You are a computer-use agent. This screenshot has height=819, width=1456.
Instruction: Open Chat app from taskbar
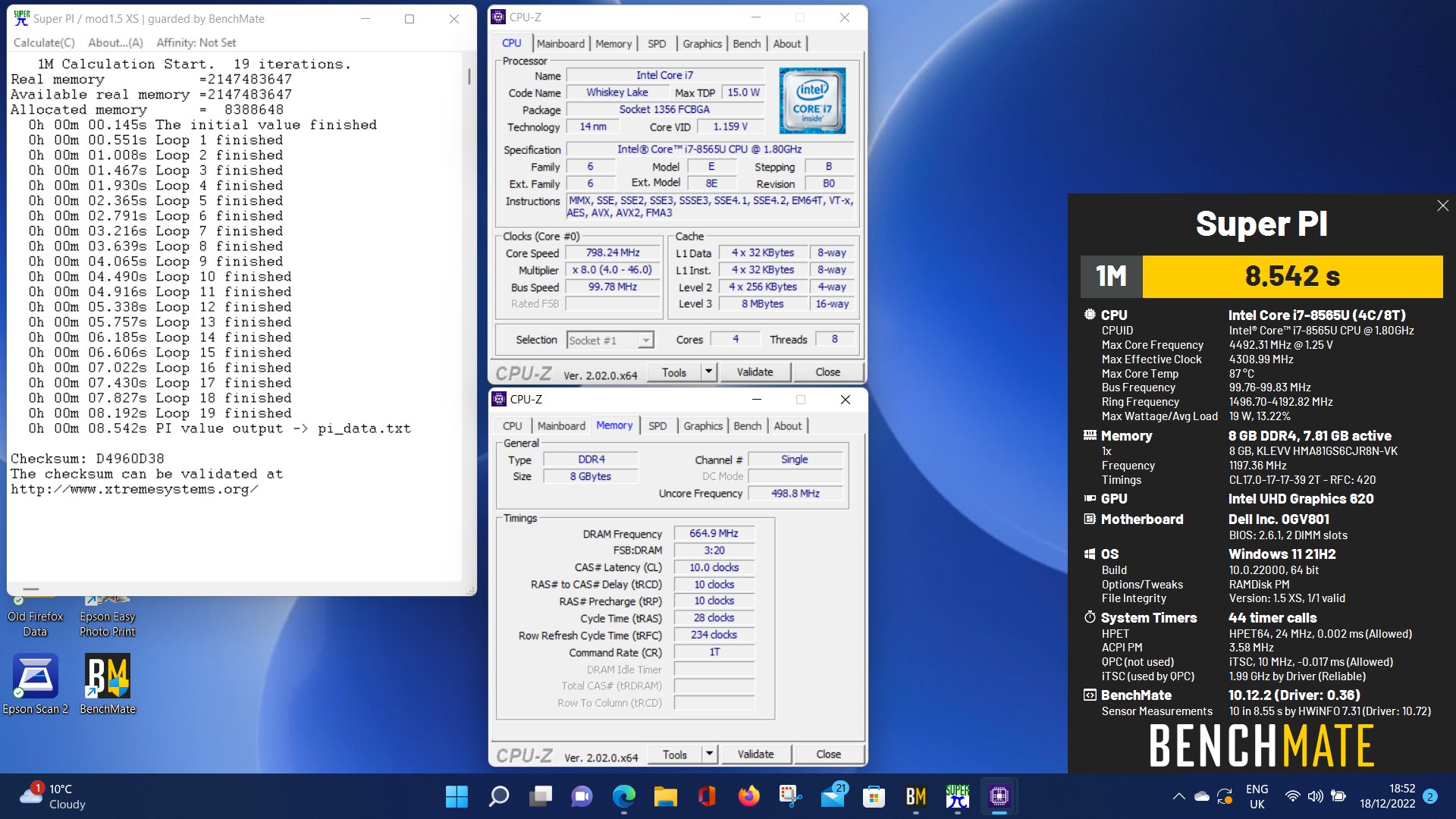582,796
